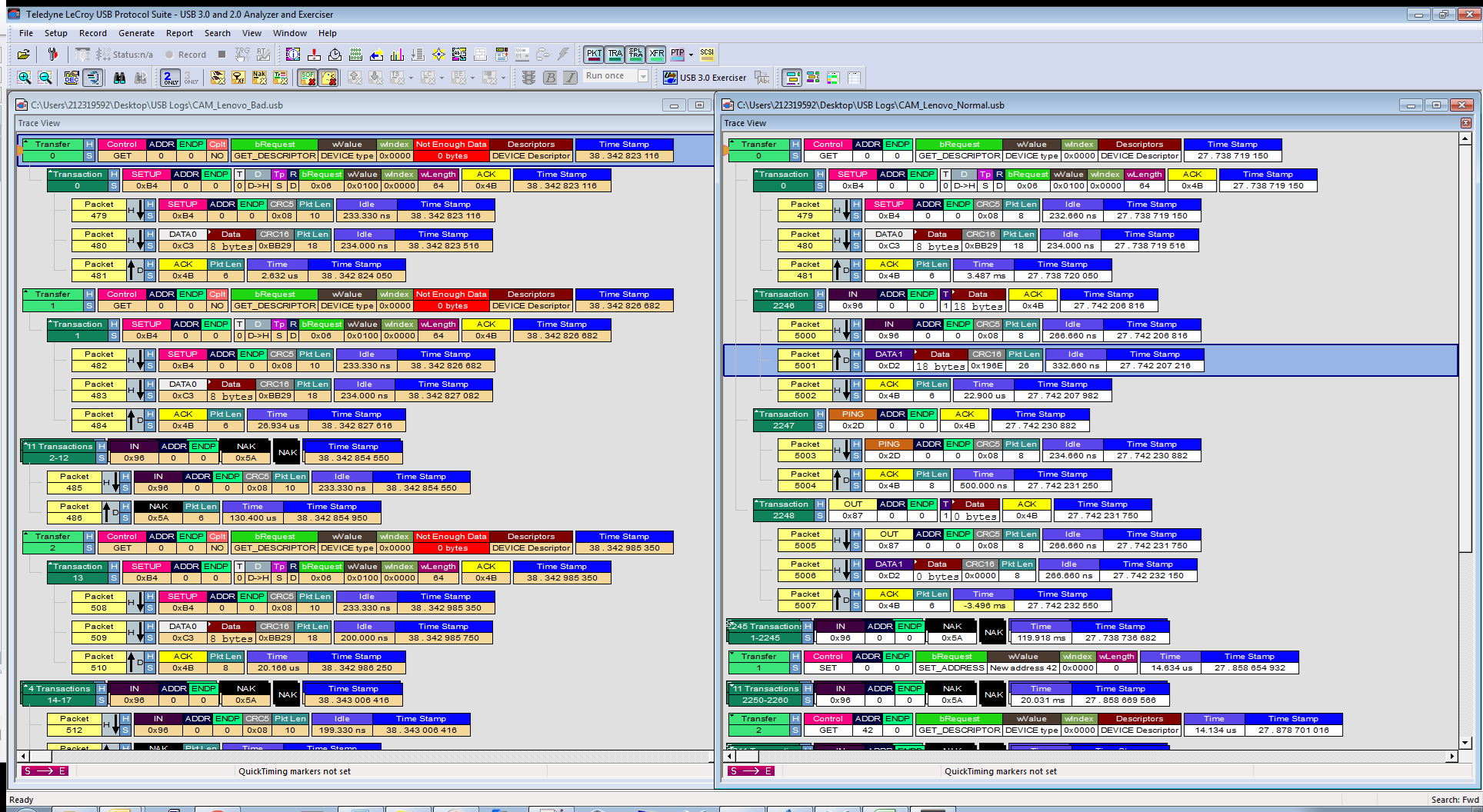Screen dimensions: 1483x812
Task: Click QuickTiming S to E marker, Bad trace
Action: pos(45,771)
